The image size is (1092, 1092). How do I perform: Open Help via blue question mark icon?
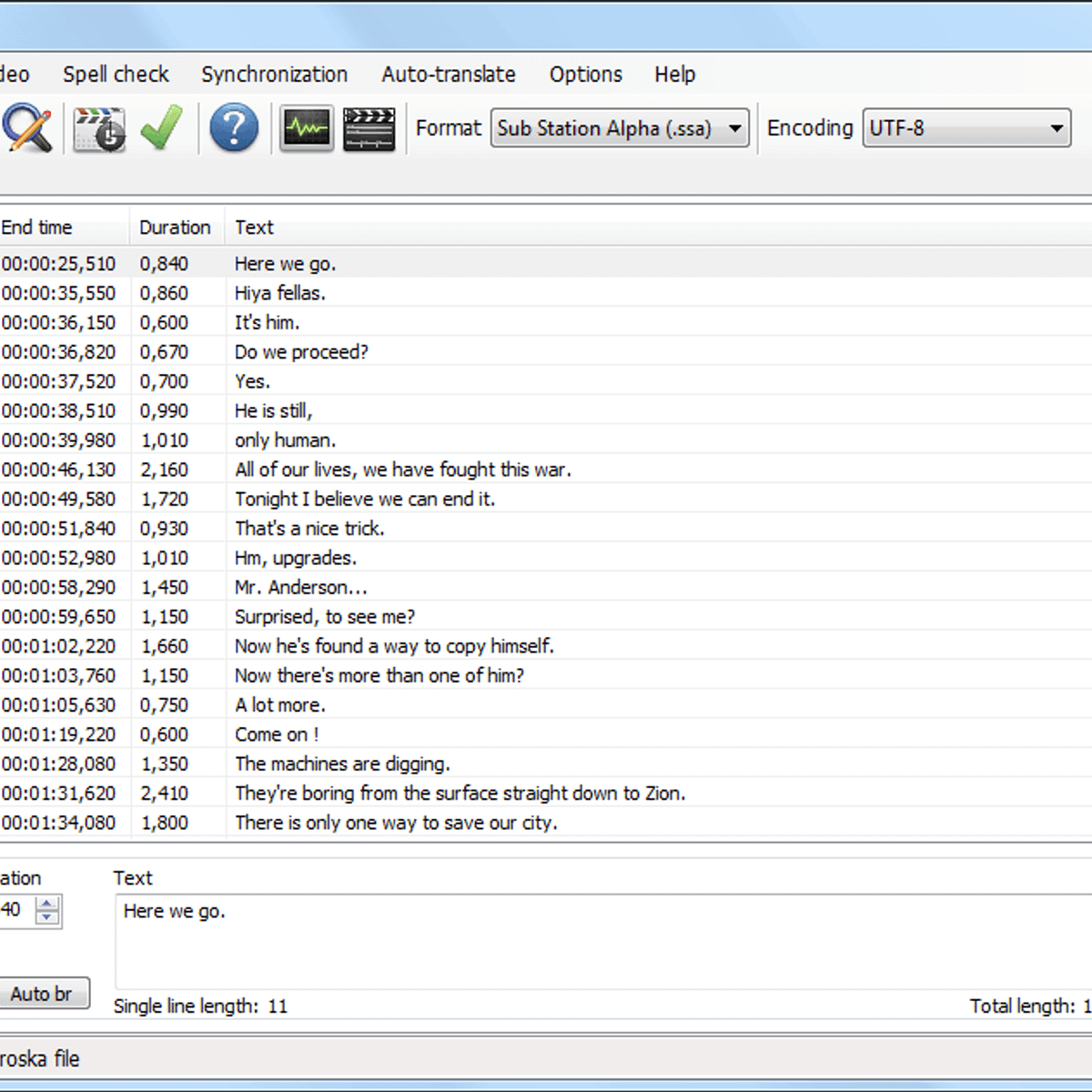234,129
